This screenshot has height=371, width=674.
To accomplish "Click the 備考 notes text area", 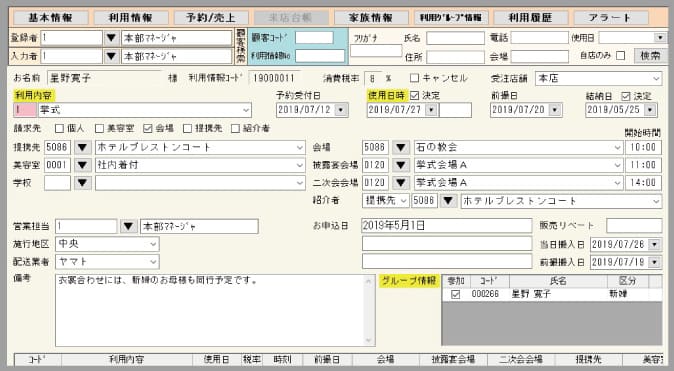I will click(209, 310).
